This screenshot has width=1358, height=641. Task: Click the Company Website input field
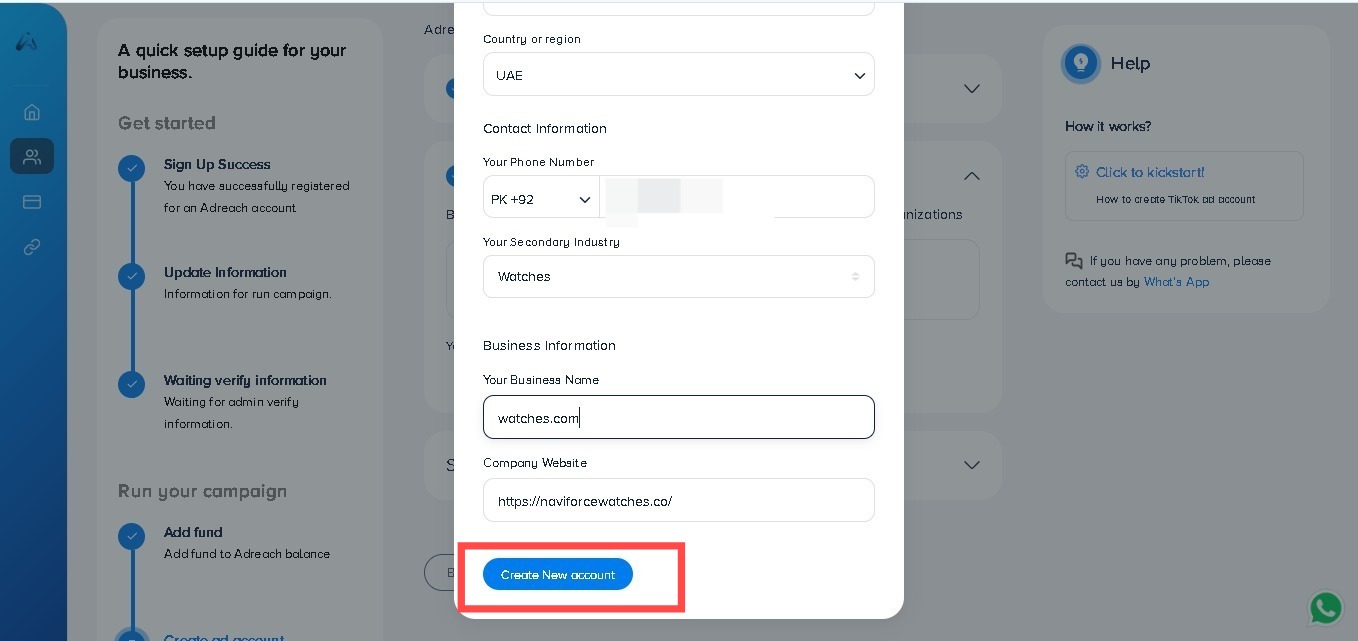(678, 501)
